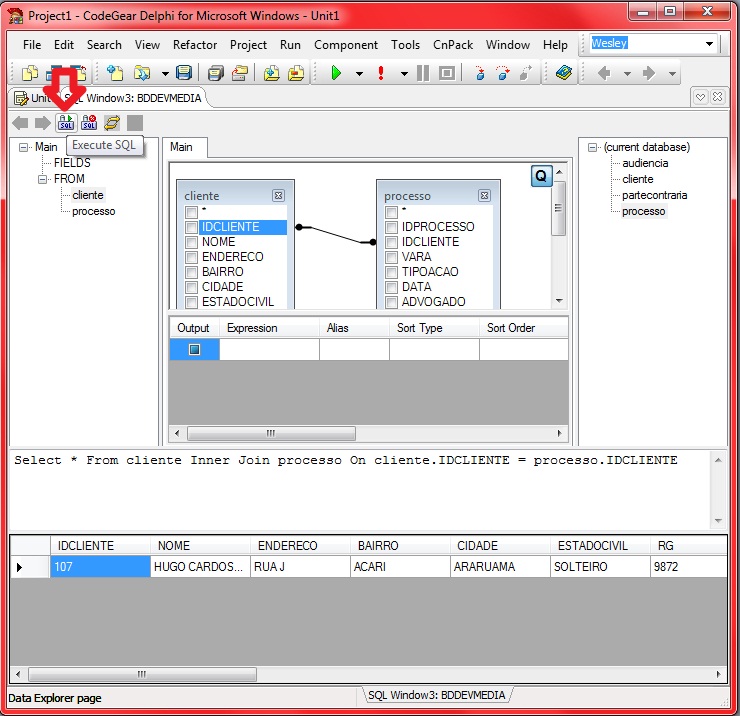Toggle the Output checkbox in grid row
Screen dimensions: 740x716
(x=194, y=350)
